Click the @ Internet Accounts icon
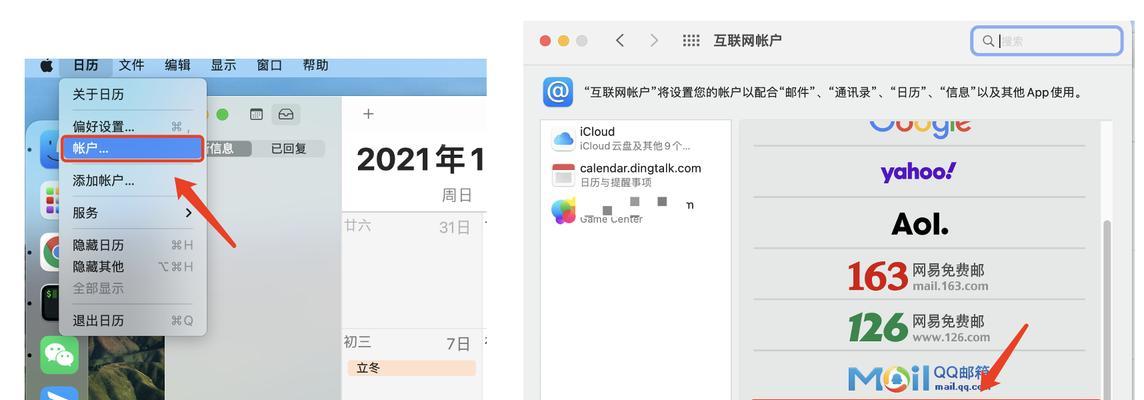 (557, 93)
